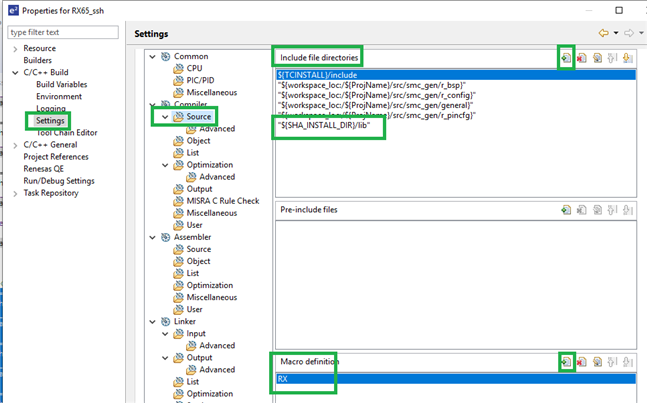Expand the C/C++ General node
This screenshot has height=403, width=647.
pos(15,145)
